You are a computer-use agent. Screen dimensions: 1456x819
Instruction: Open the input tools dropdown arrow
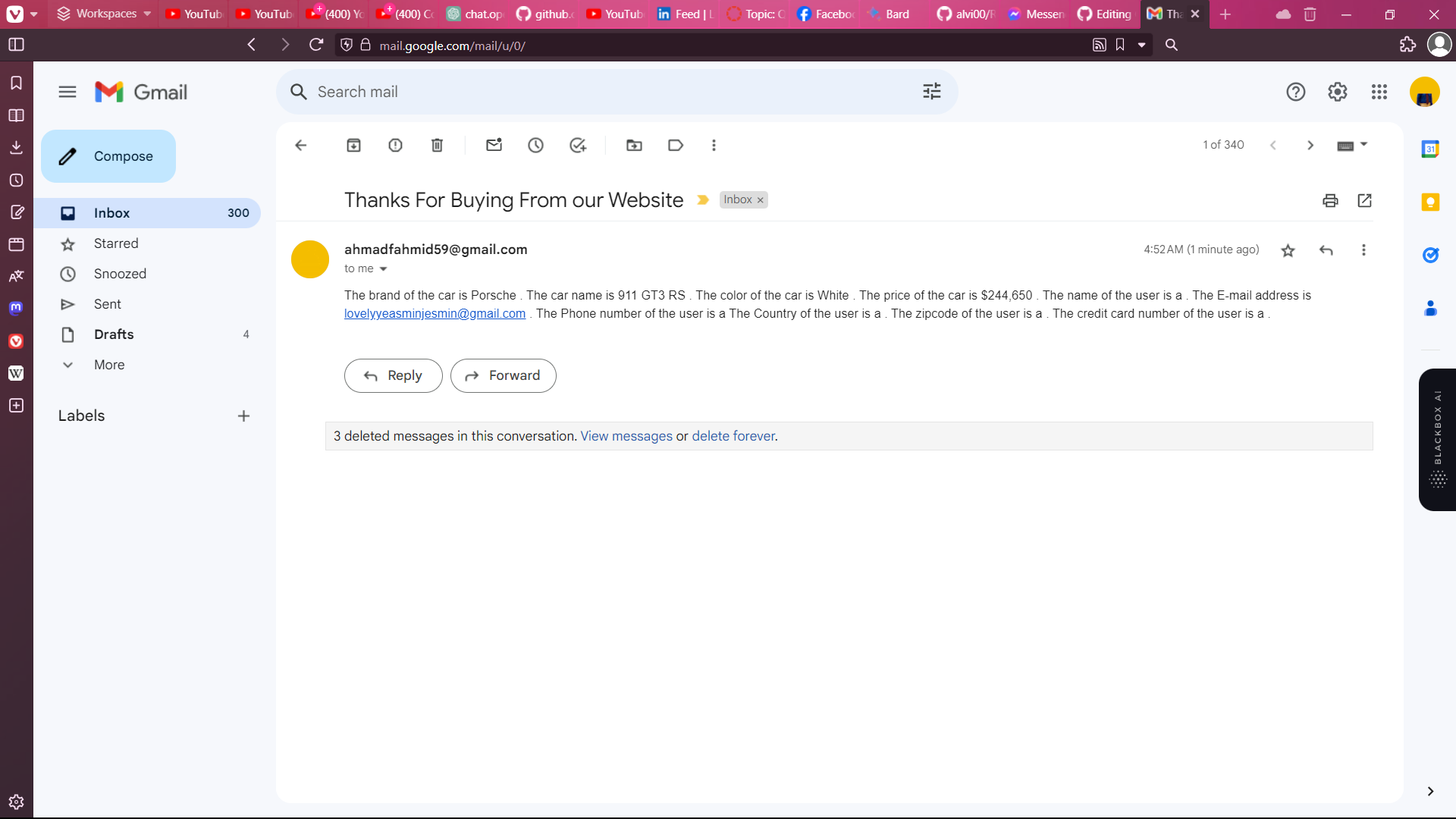1363,144
